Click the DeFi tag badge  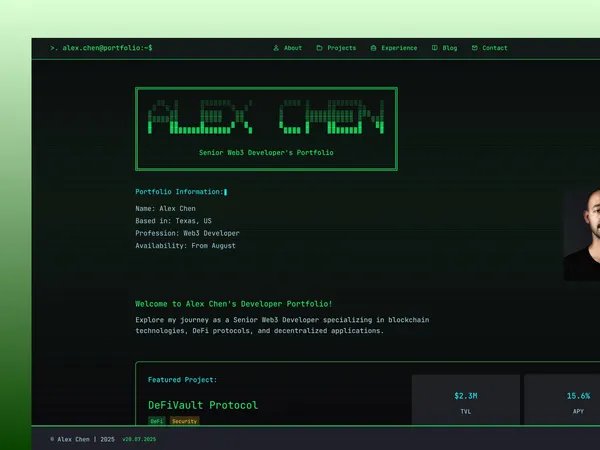[x=157, y=421]
